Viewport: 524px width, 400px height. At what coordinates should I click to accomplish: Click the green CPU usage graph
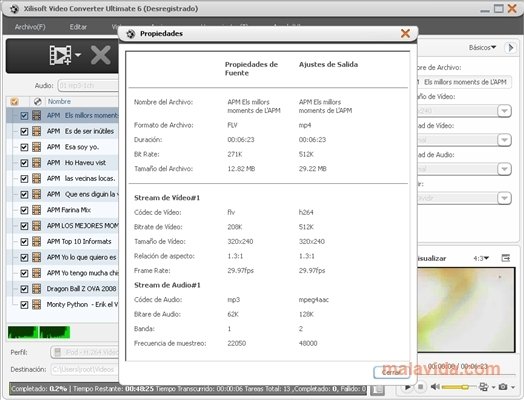click(x=39, y=332)
